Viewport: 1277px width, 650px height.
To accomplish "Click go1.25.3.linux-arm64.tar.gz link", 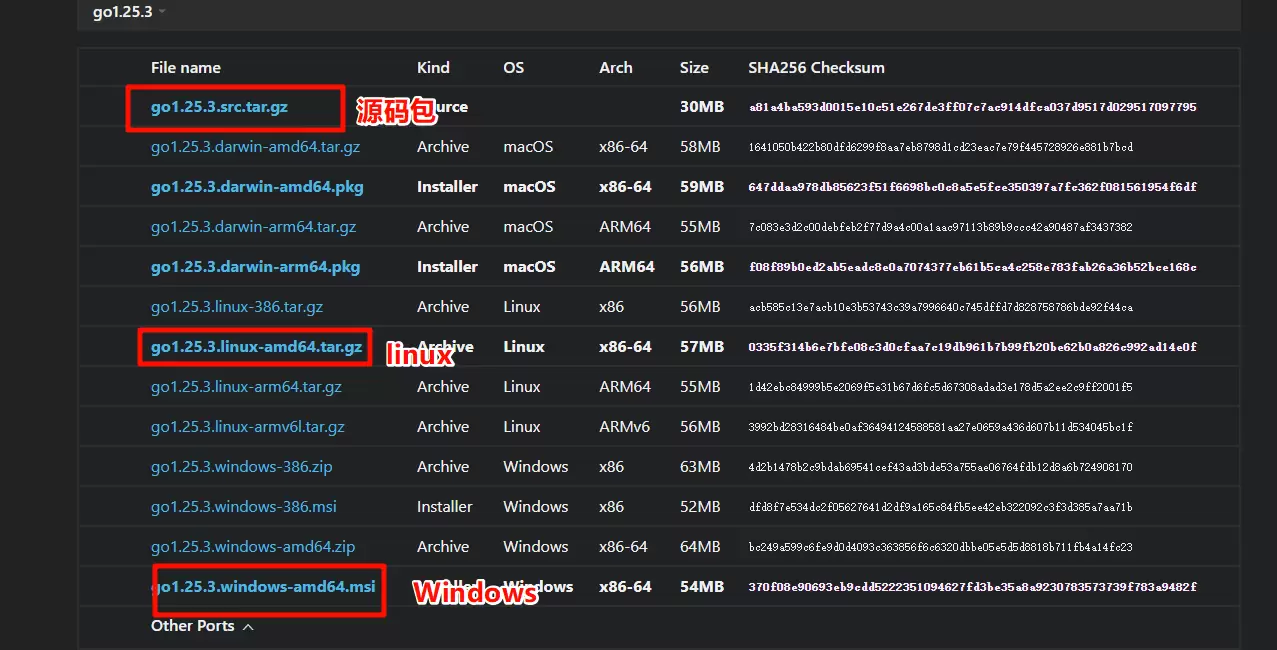I will coord(246,387).
